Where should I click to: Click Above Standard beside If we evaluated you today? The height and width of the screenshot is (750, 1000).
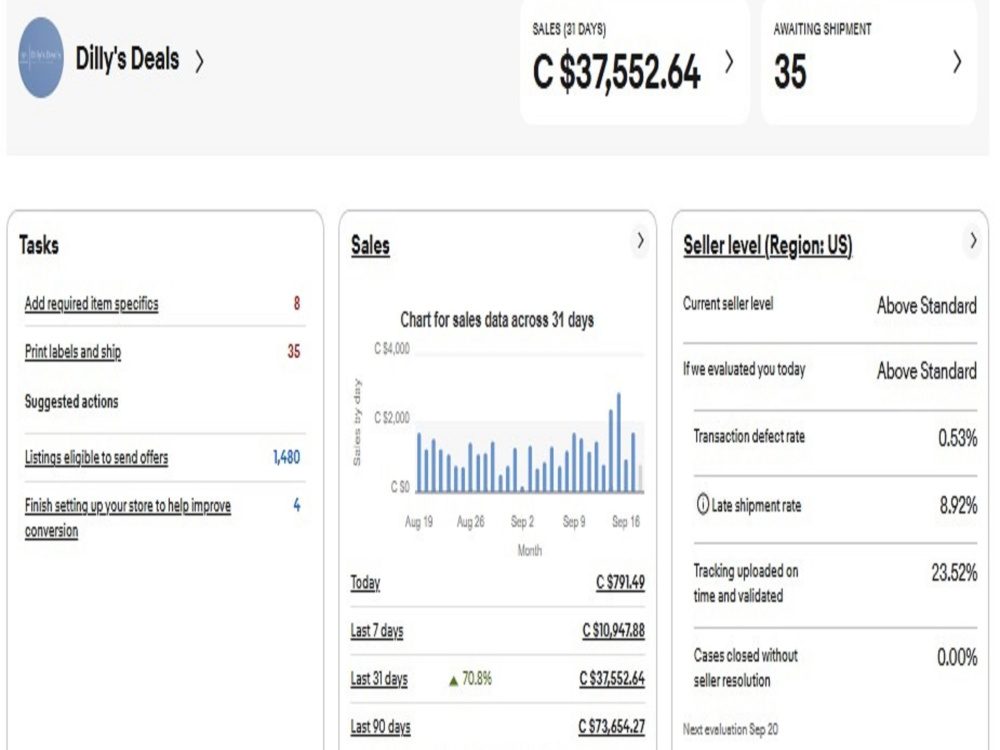pyautogui.click(x=927, y=371)
